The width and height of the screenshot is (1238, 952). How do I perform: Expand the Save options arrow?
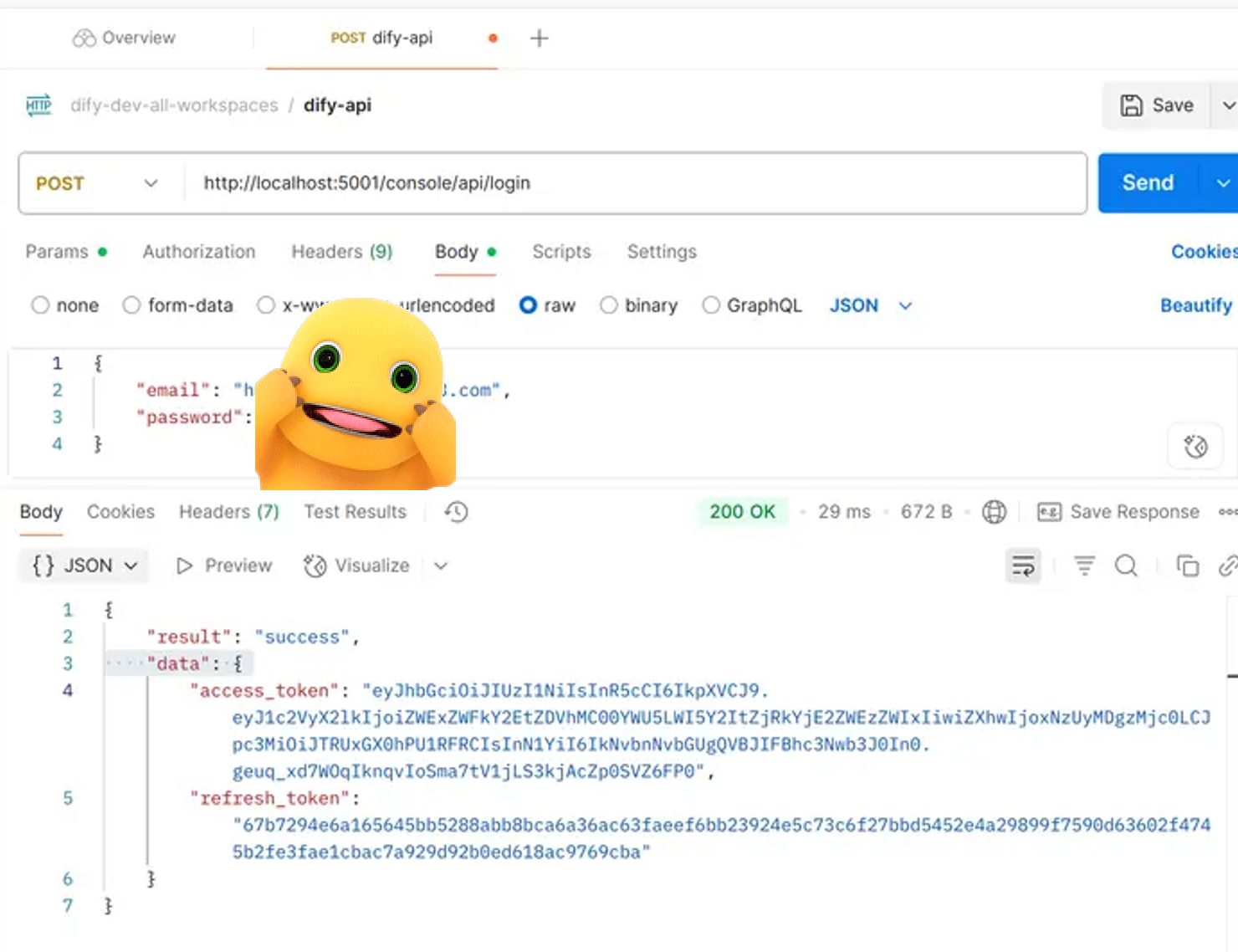(x=1227, y=105)
